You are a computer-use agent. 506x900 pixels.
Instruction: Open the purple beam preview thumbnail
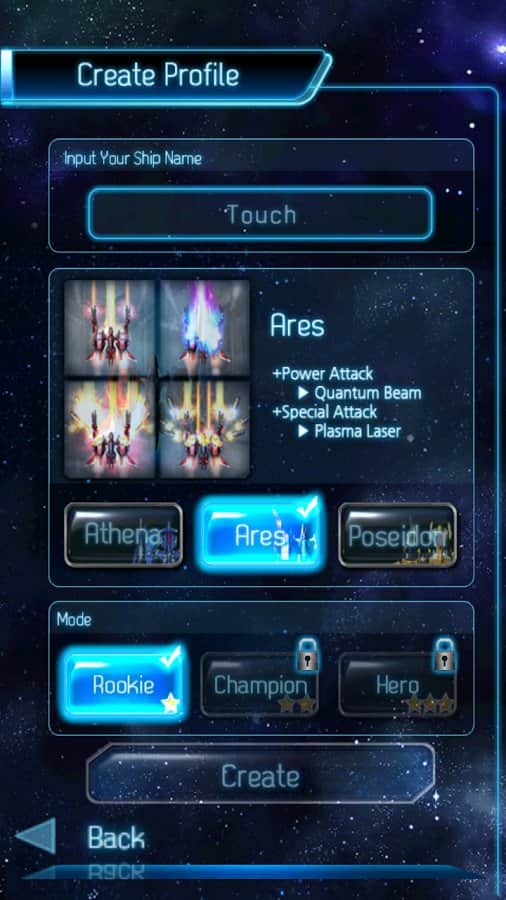[x=204, y=328]
